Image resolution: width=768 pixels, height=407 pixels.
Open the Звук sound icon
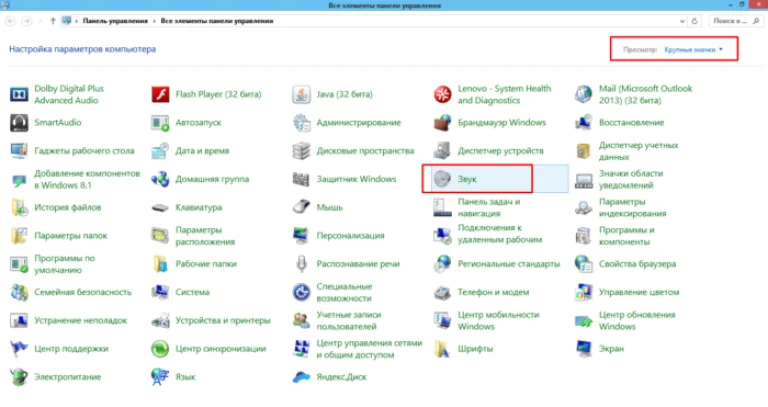point(442,179)
